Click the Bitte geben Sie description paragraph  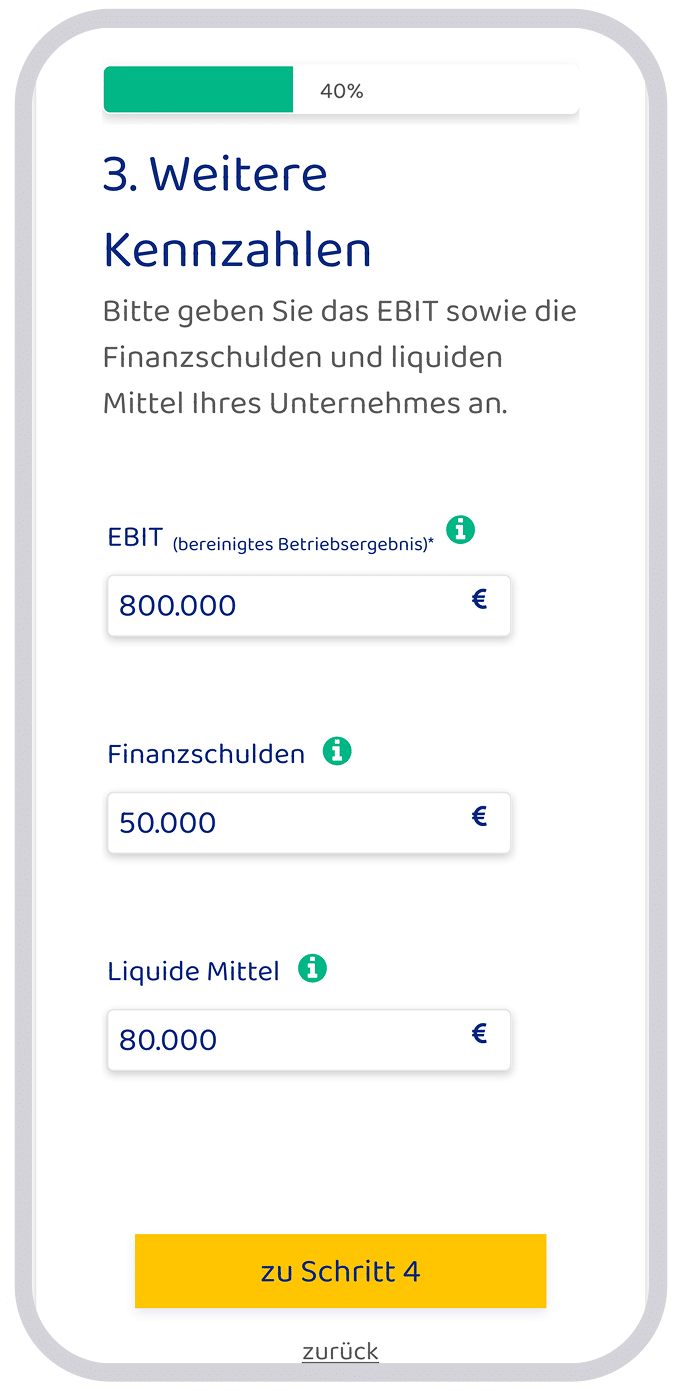pos(338,358)
